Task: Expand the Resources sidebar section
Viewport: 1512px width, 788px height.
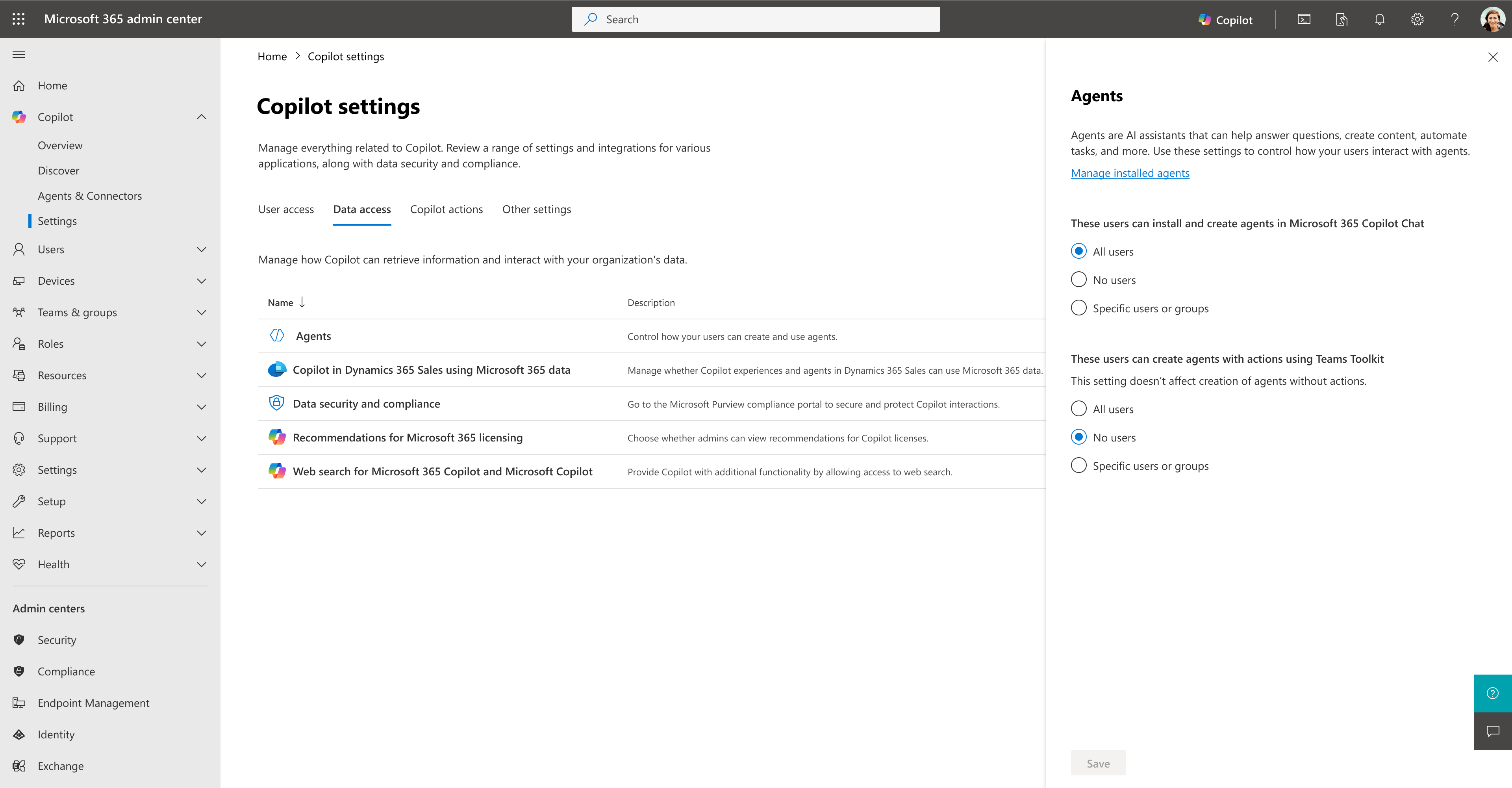Action: (x=201, y=375)
